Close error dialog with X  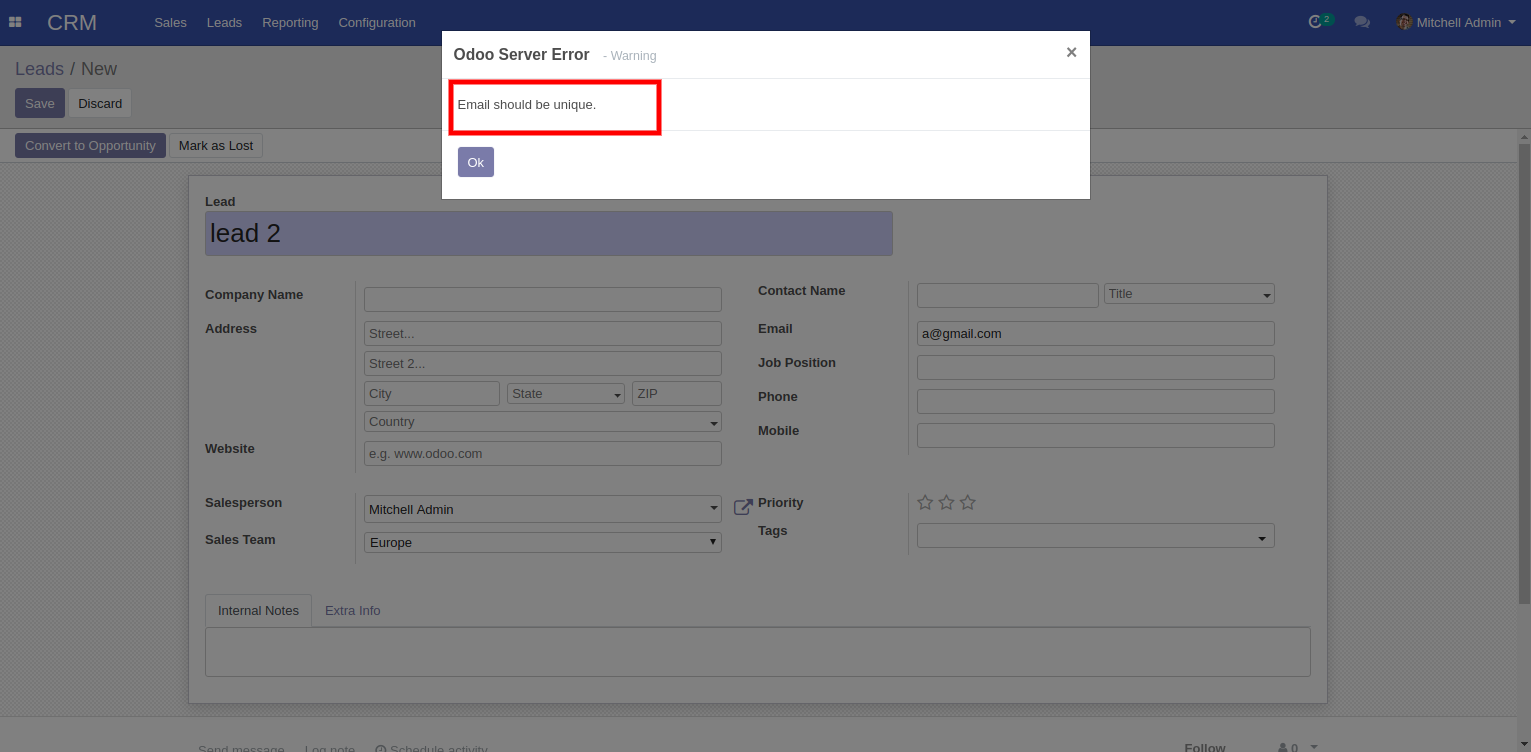[1071, 52]
